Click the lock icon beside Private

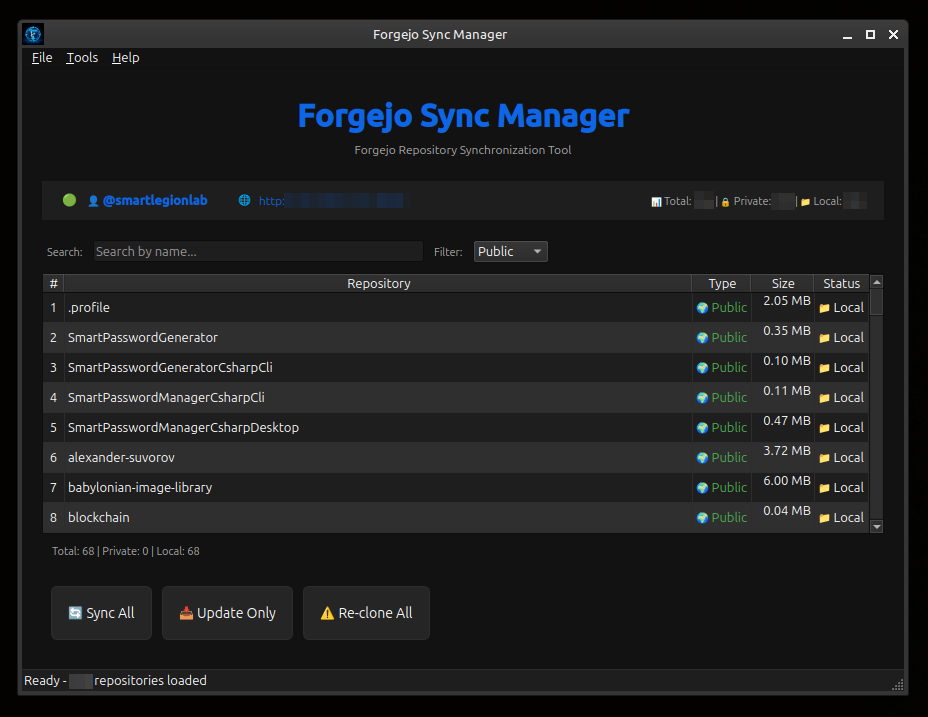click(725, 202)
